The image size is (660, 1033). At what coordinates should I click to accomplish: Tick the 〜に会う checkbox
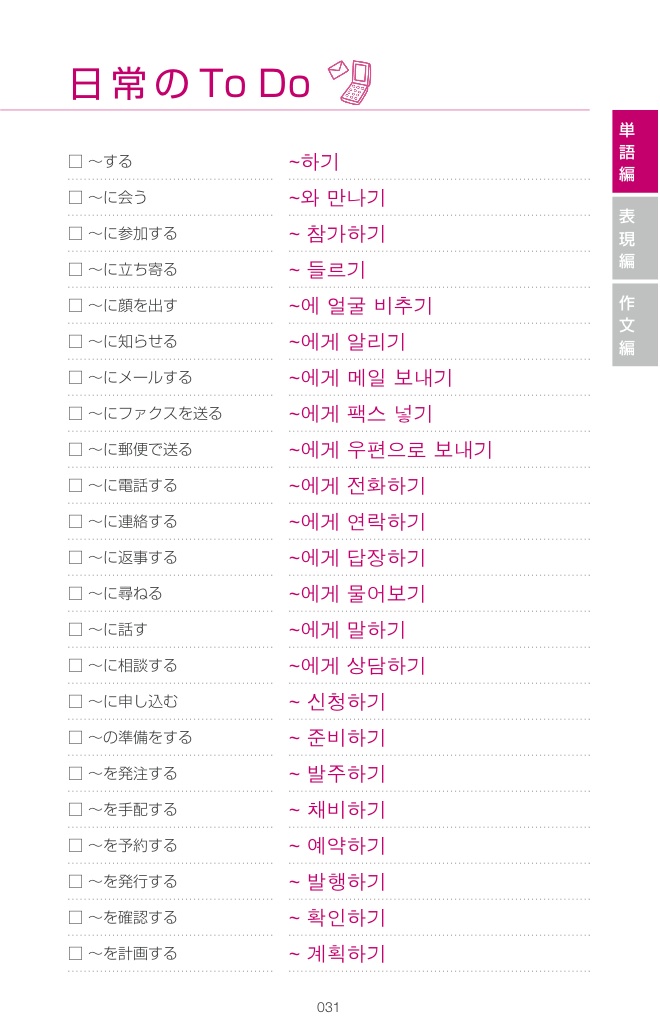click(75, 197)
